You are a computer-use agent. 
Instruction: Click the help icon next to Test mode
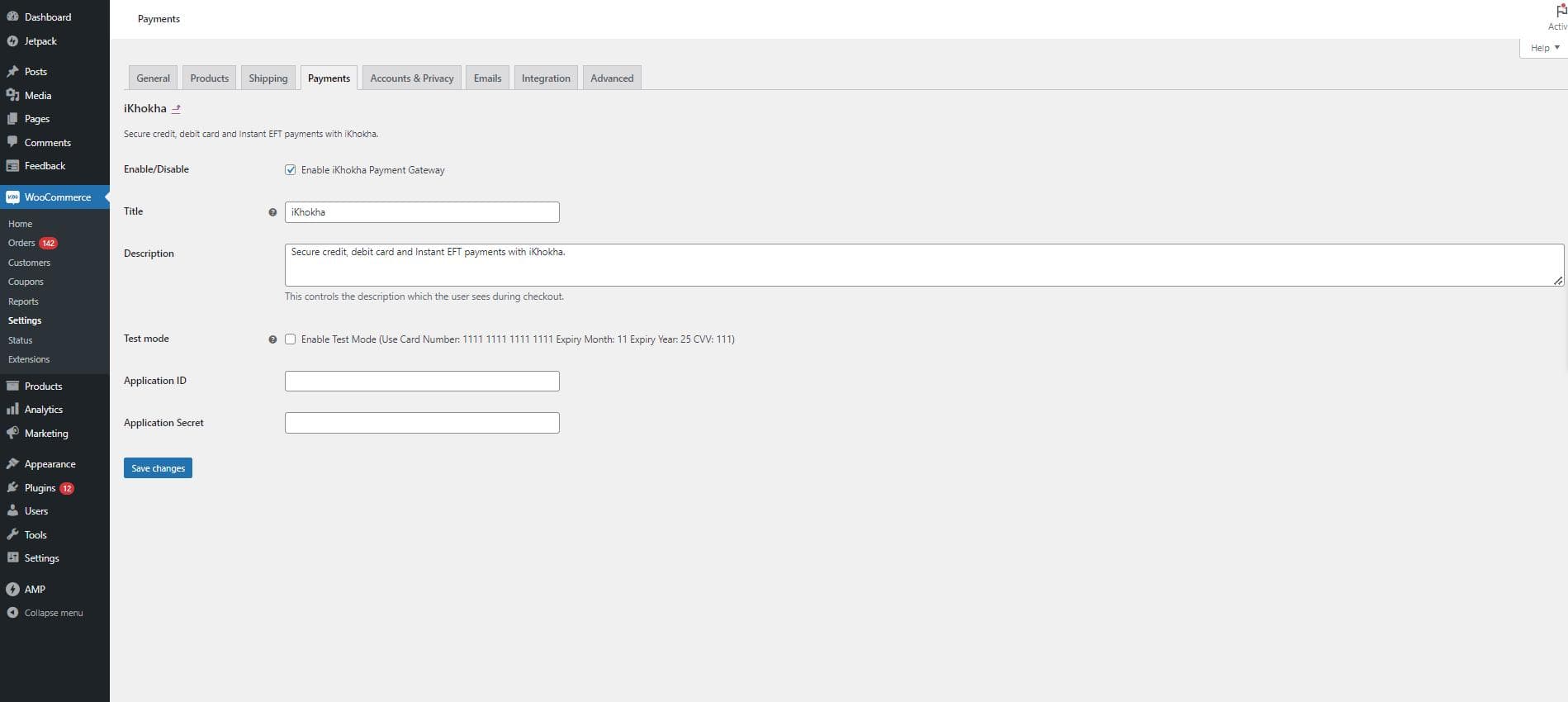tap(272, 339)
